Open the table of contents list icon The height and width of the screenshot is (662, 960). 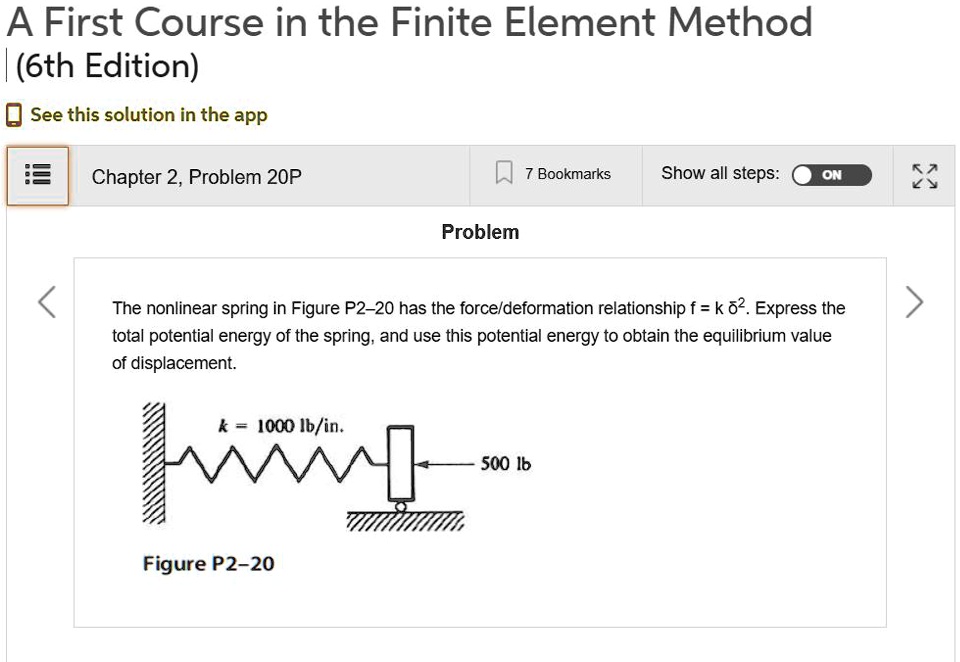pyautogui.click(x=37, y=176)
